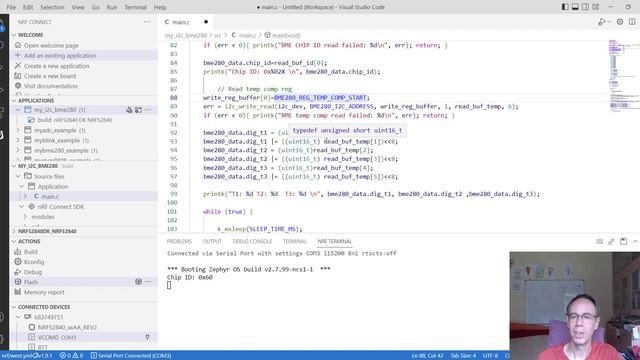The width and height of the screenshot is (640, 360).
Task: Switch to the main.c editor tab
Action: (180, 22)
